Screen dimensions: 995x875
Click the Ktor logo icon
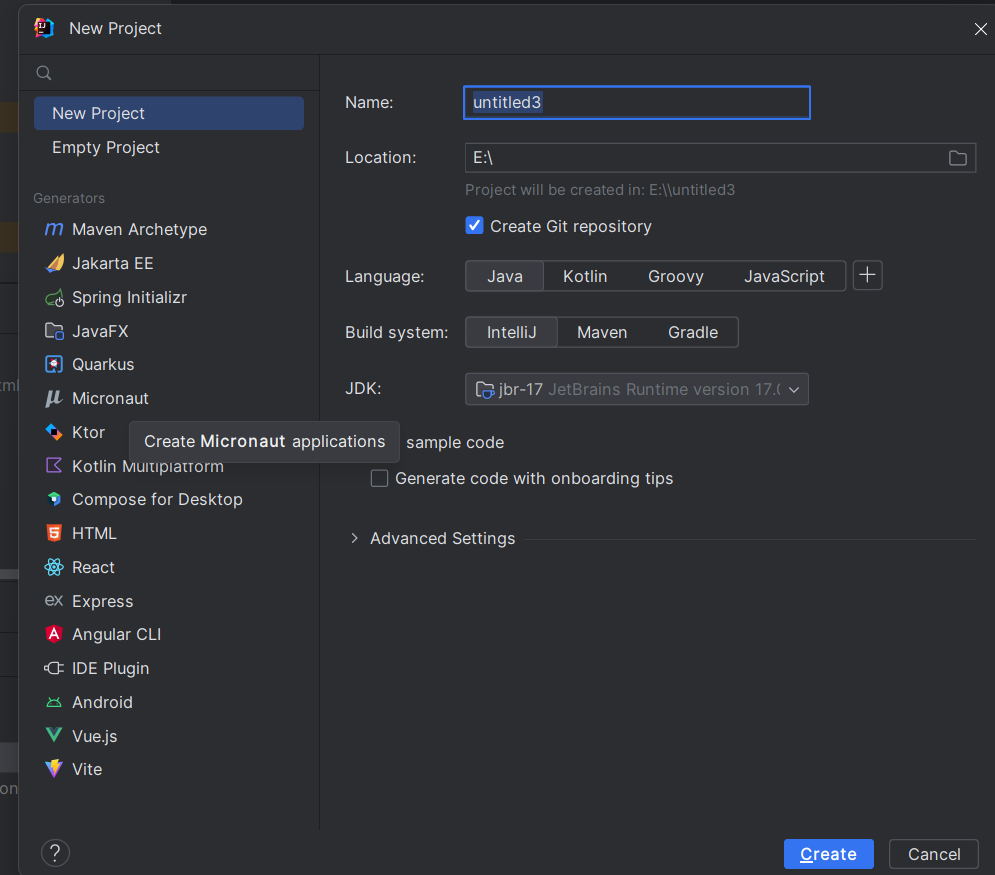coord(54,432)
